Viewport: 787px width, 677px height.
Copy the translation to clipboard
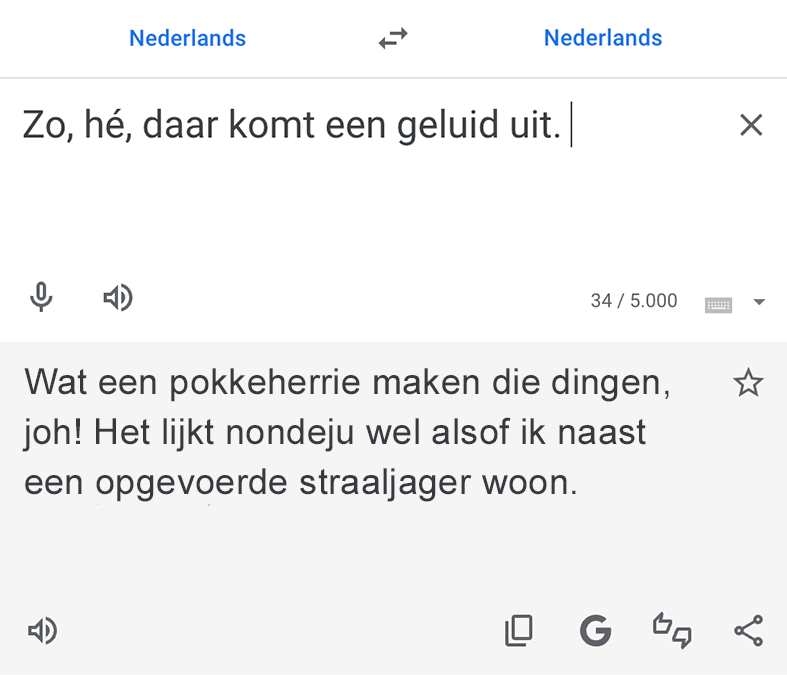519,630
